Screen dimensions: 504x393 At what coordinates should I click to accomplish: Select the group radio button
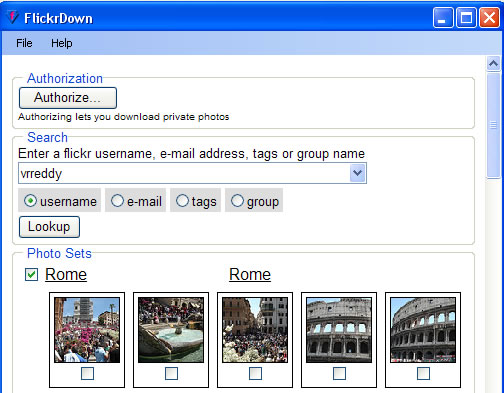pyautogui.click(x=237, y=201)
